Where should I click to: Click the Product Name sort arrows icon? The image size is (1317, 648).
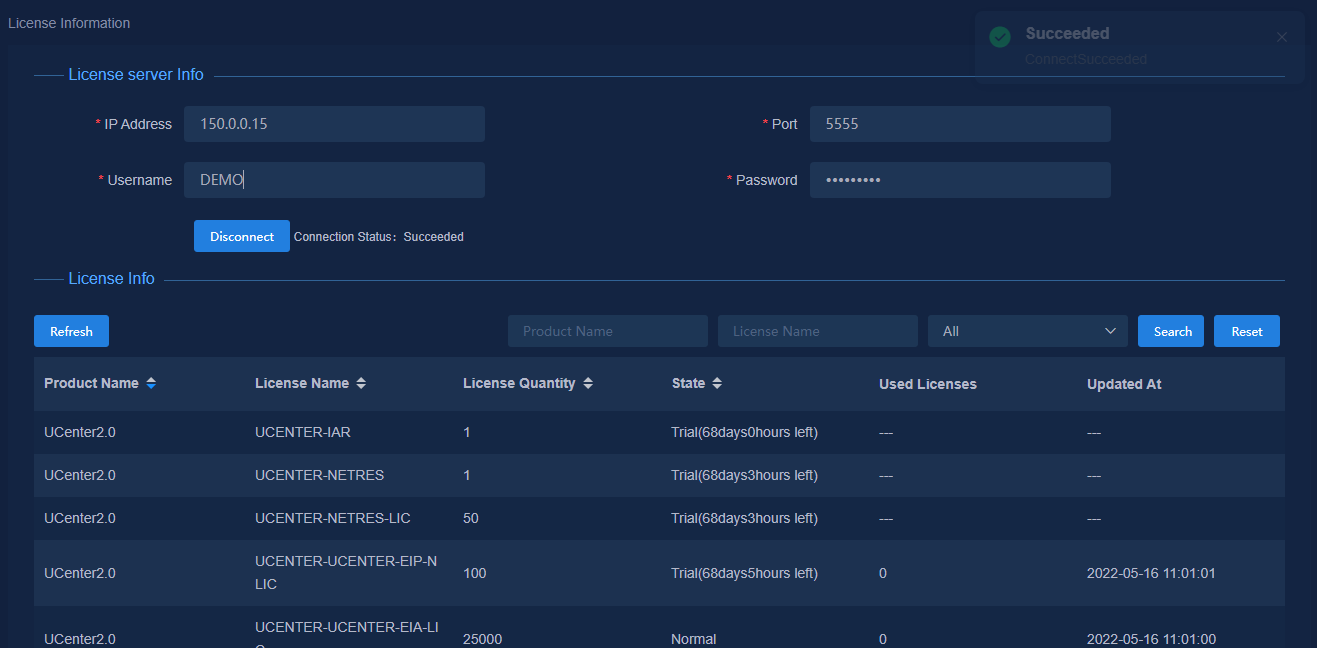coord(151,384)
